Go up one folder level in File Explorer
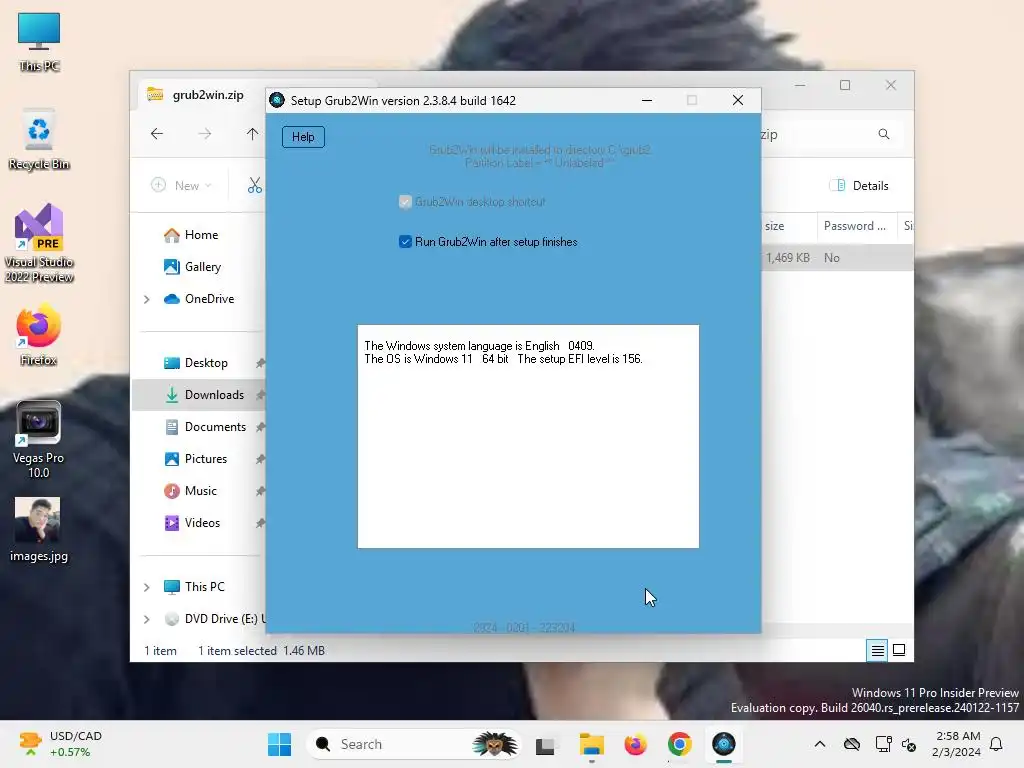The height and width of the screenshot is (768, 1024). click(x=253, y=134)
